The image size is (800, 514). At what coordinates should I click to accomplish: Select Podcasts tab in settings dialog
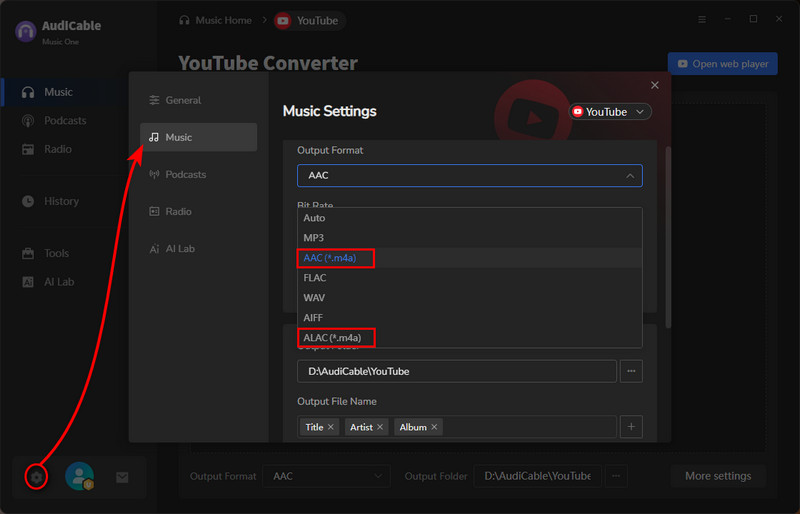(x=198, y=175)
